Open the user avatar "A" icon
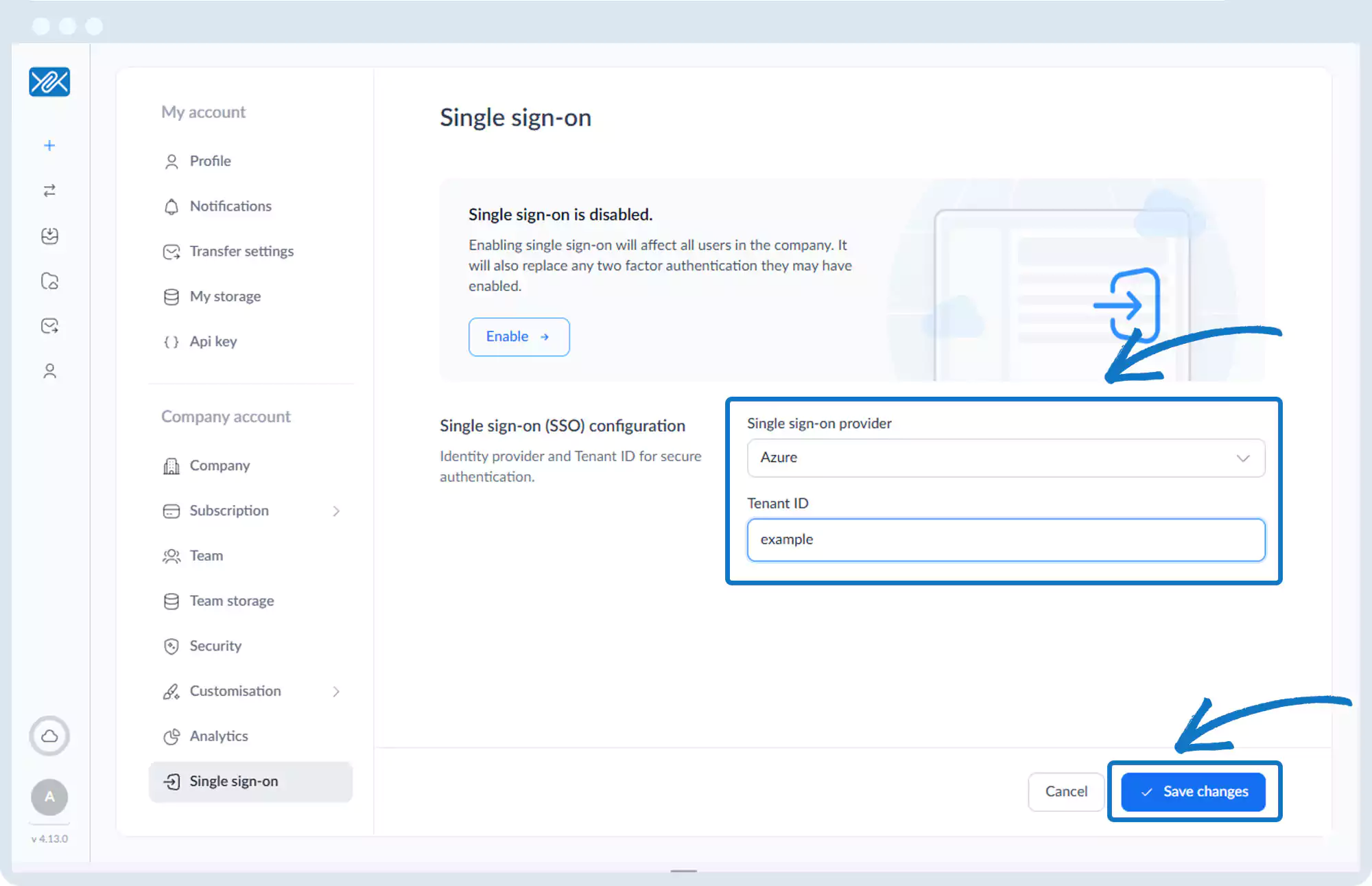The image size is (1372, 886). click(49, 797)
